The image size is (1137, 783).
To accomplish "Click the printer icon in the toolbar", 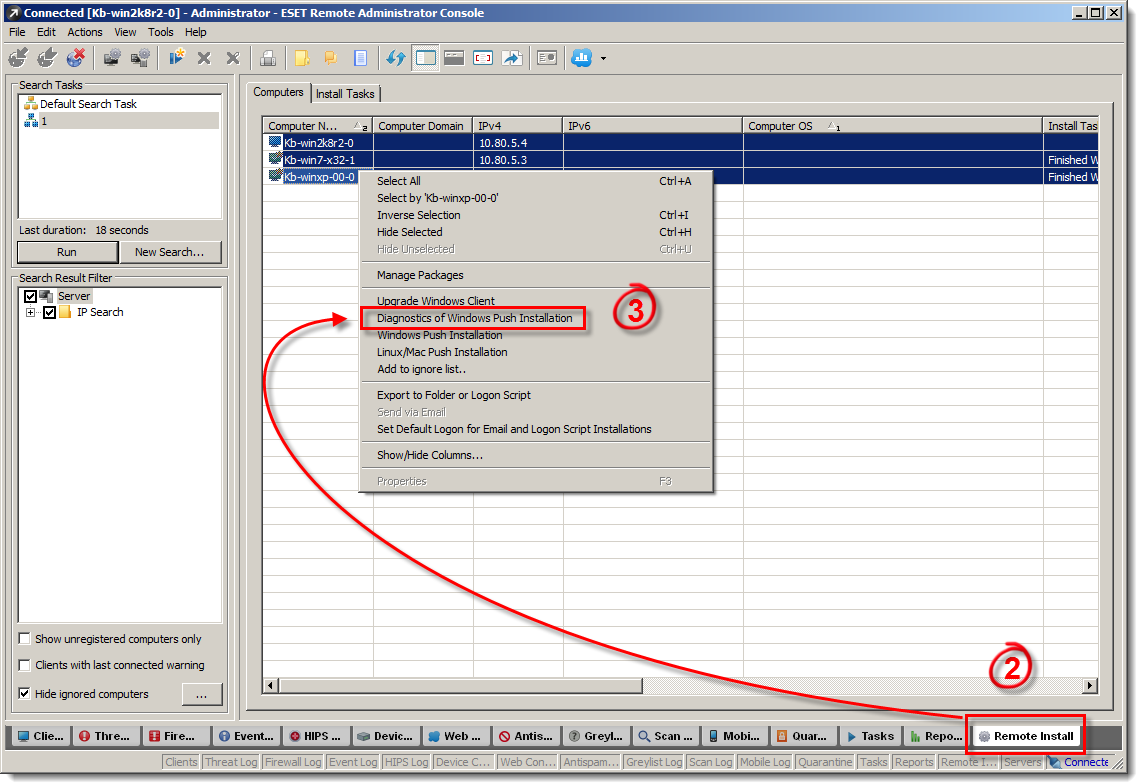I will point(268,58).
